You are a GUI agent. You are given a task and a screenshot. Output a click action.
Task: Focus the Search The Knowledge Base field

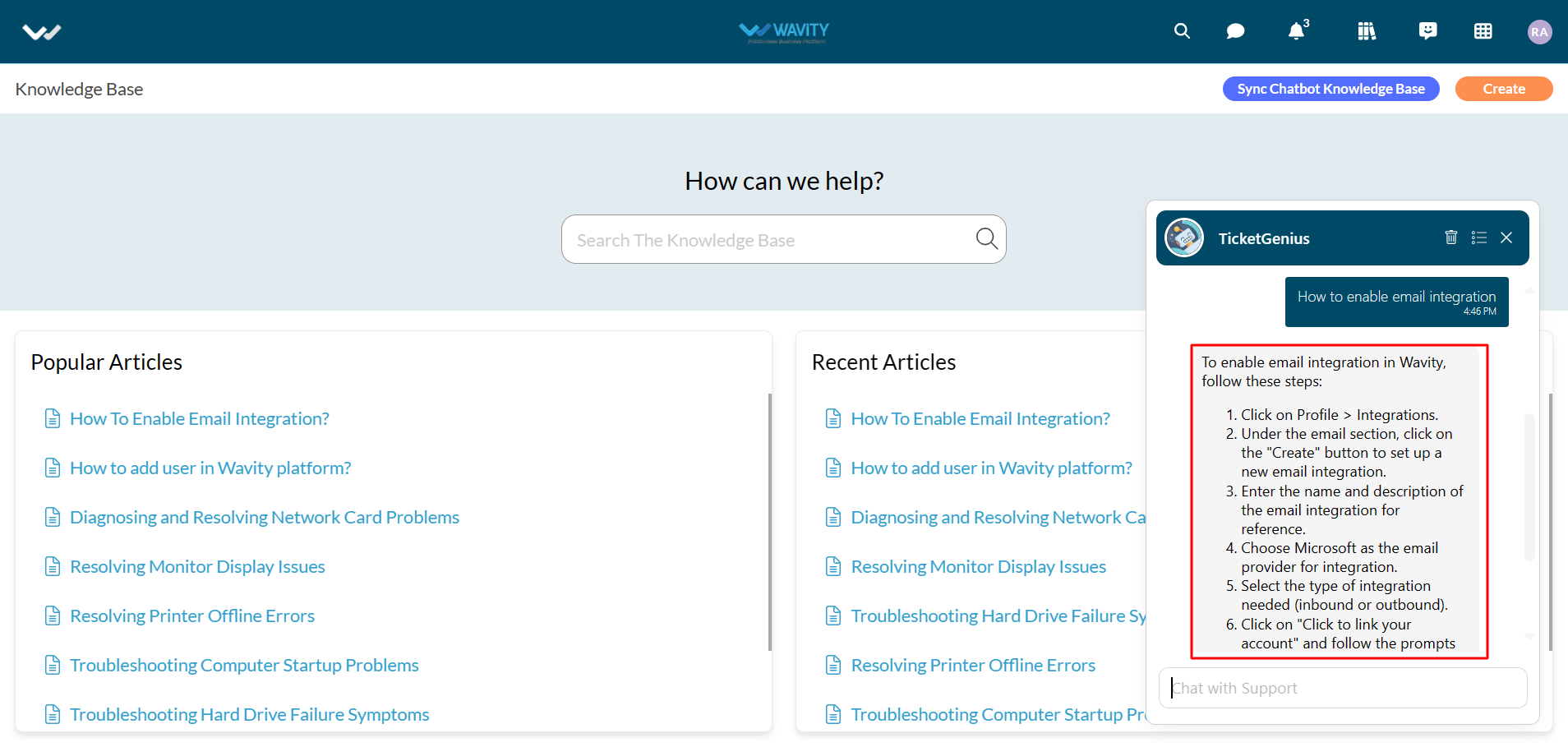[x=783, y=239]
